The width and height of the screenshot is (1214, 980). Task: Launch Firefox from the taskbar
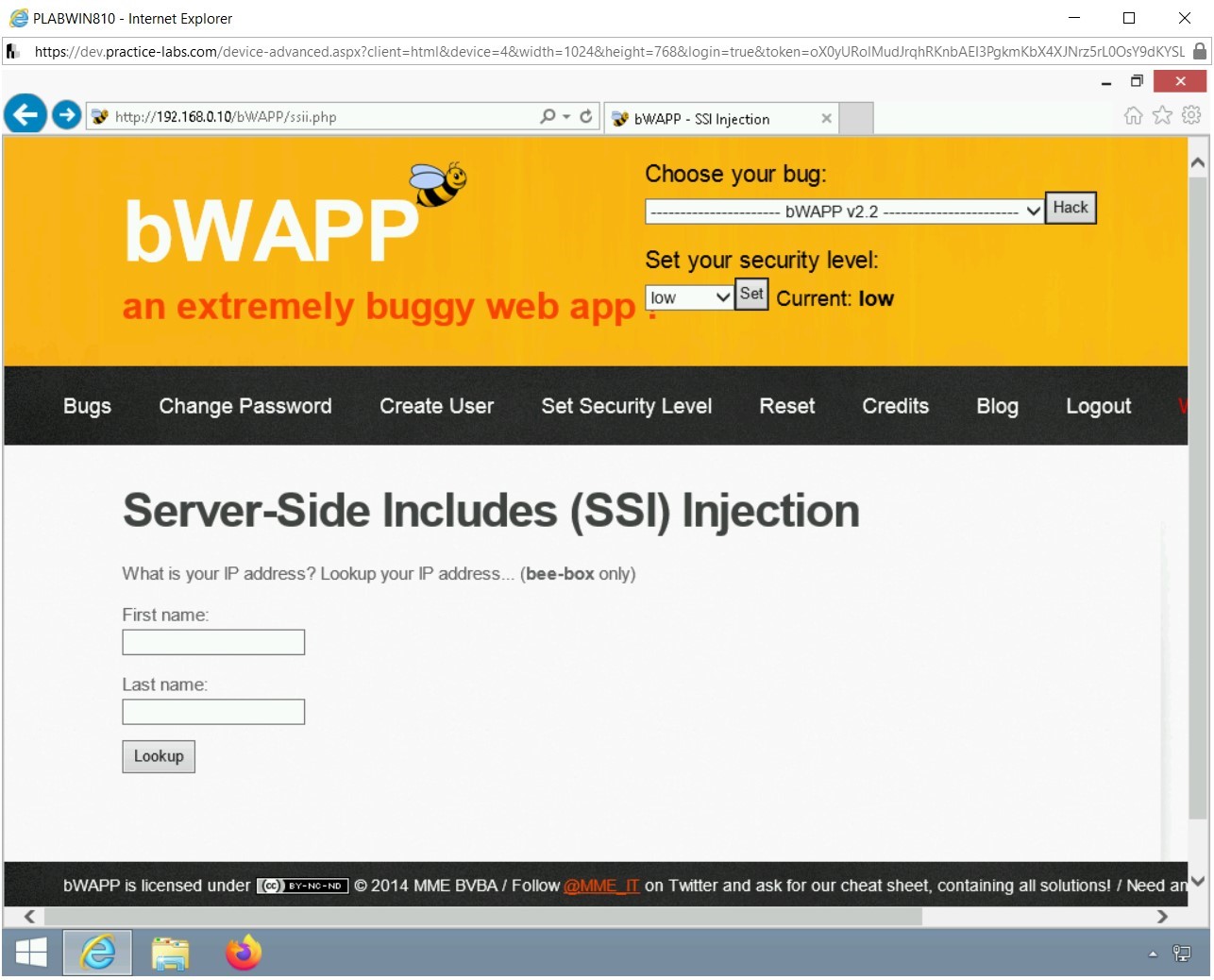(243, 953)
